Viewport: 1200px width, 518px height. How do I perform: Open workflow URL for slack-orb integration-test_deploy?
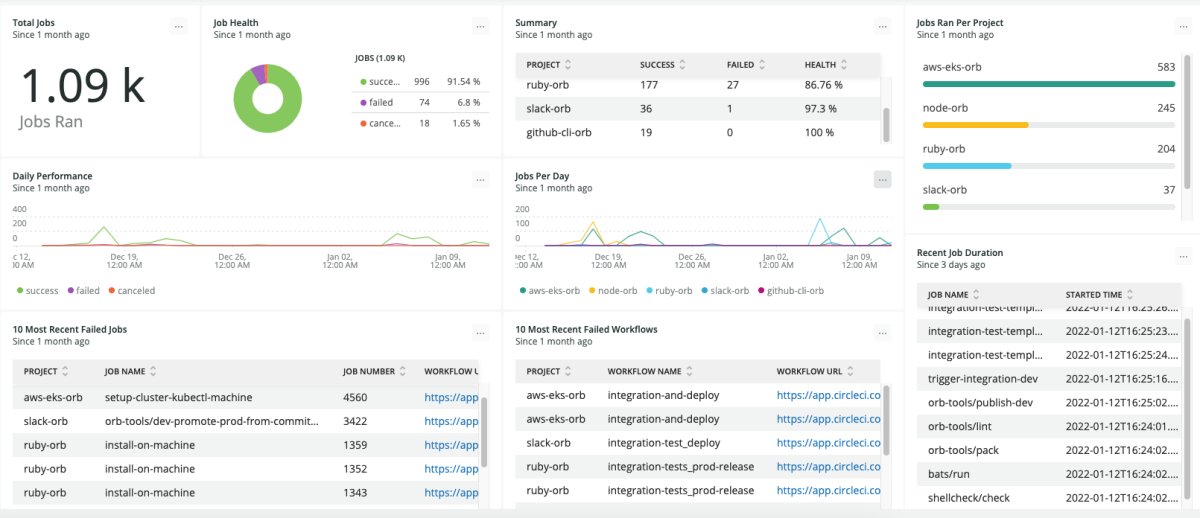coord(828,443)
